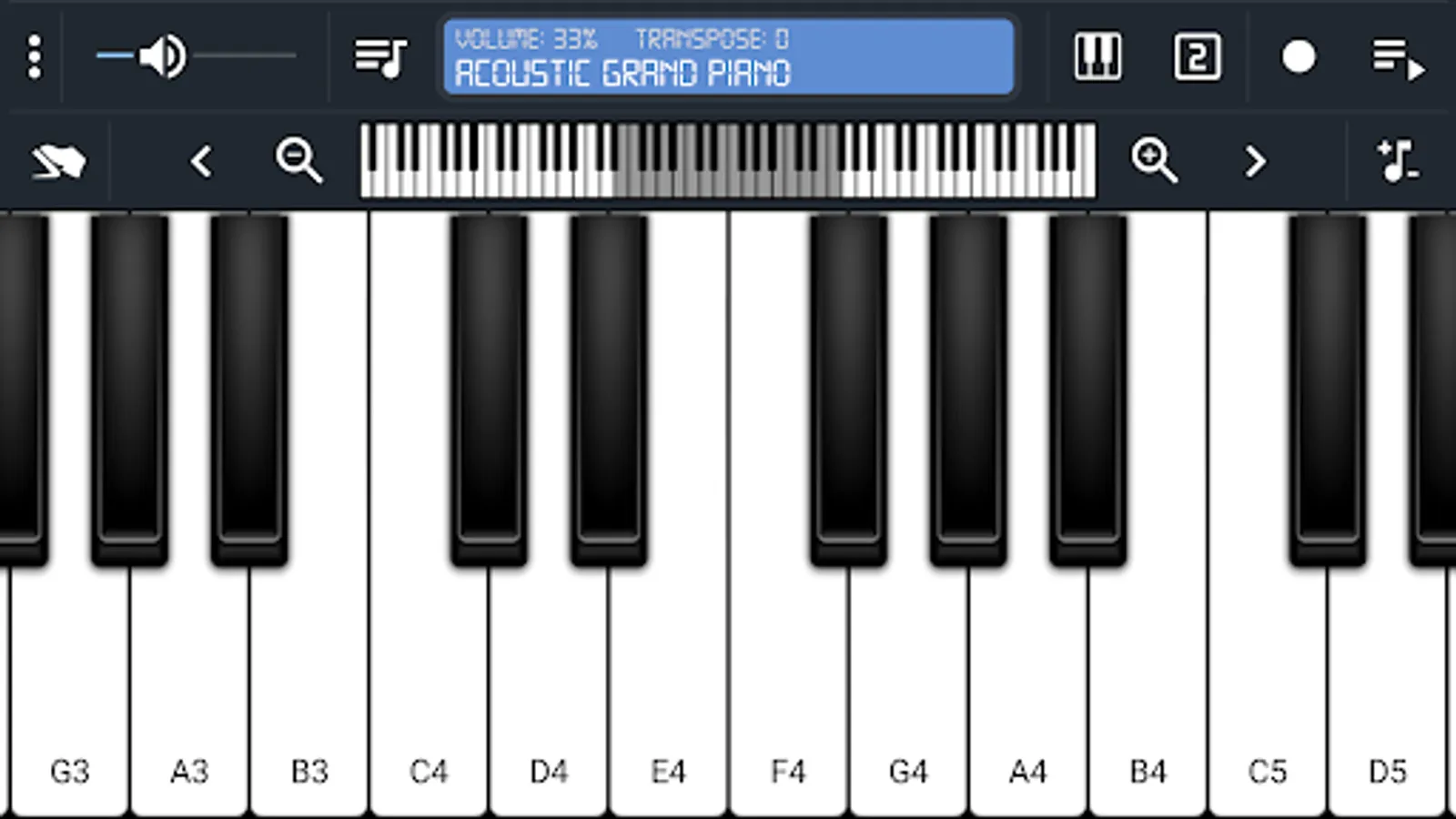Play the G4 white key
Screen dimensions: 1456x819
(x=908, y=692)
